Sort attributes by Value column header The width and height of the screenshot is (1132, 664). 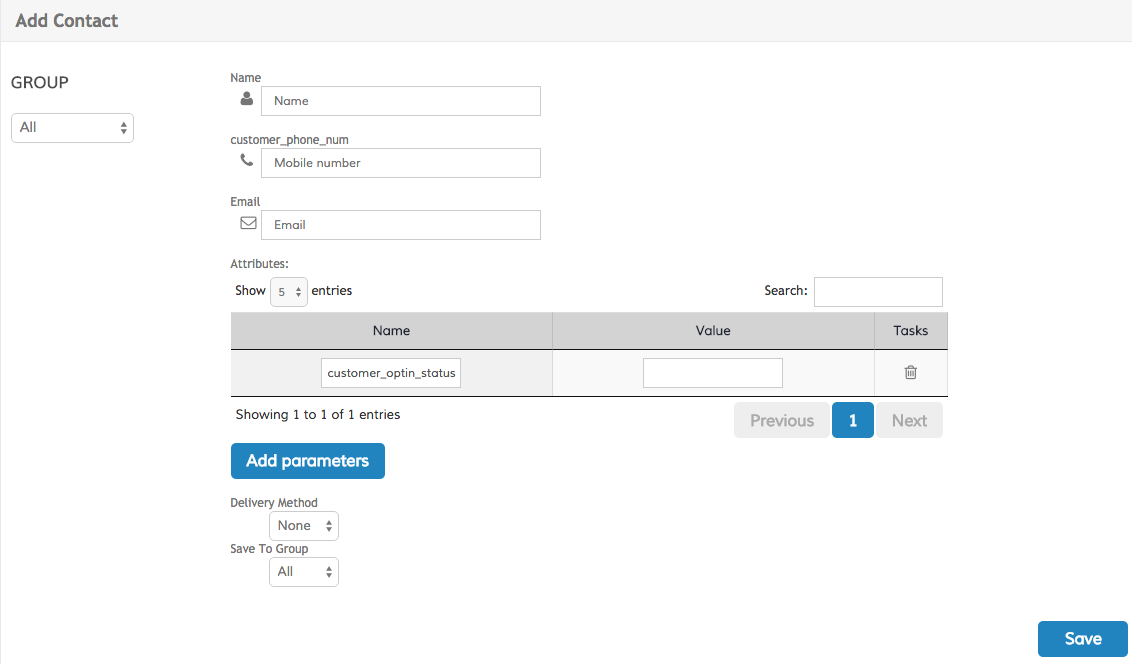pyautogui.click(x=713, y=330)
